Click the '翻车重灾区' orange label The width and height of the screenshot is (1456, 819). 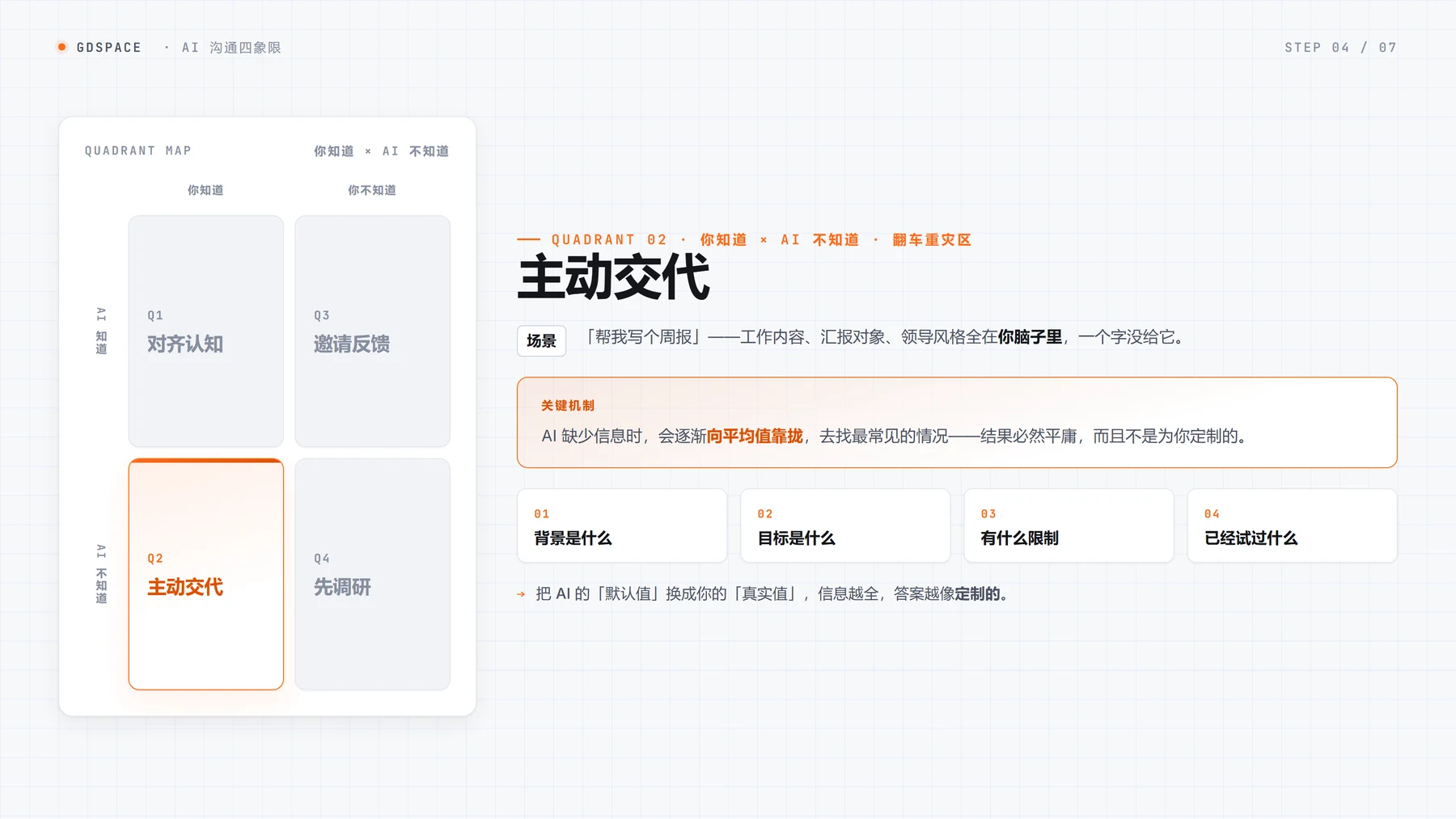(x=932, y=240)
